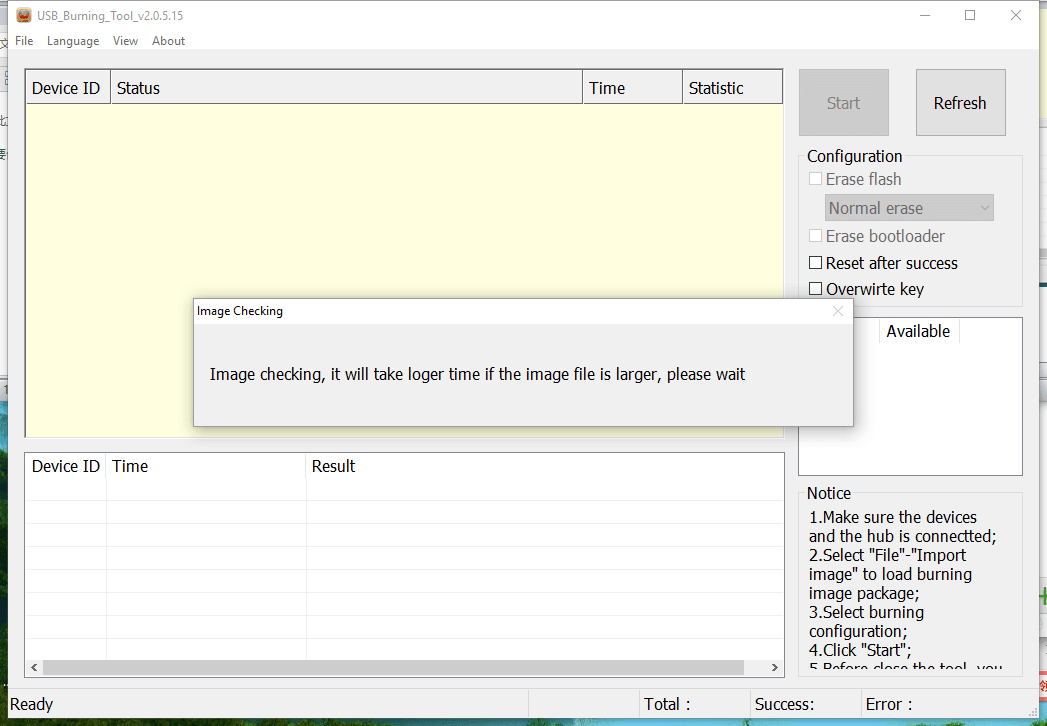
Task: Click the greyed Start button
Action: 843,103
